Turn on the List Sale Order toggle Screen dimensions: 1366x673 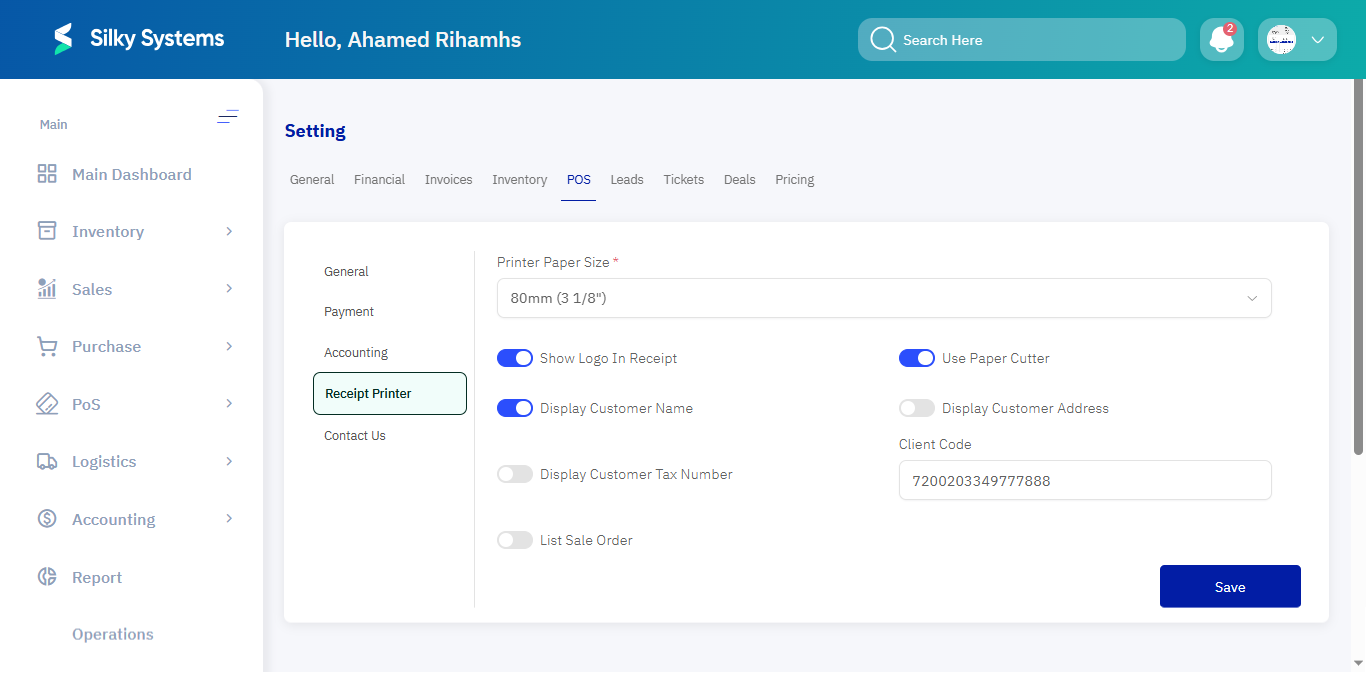pos(515,540)
